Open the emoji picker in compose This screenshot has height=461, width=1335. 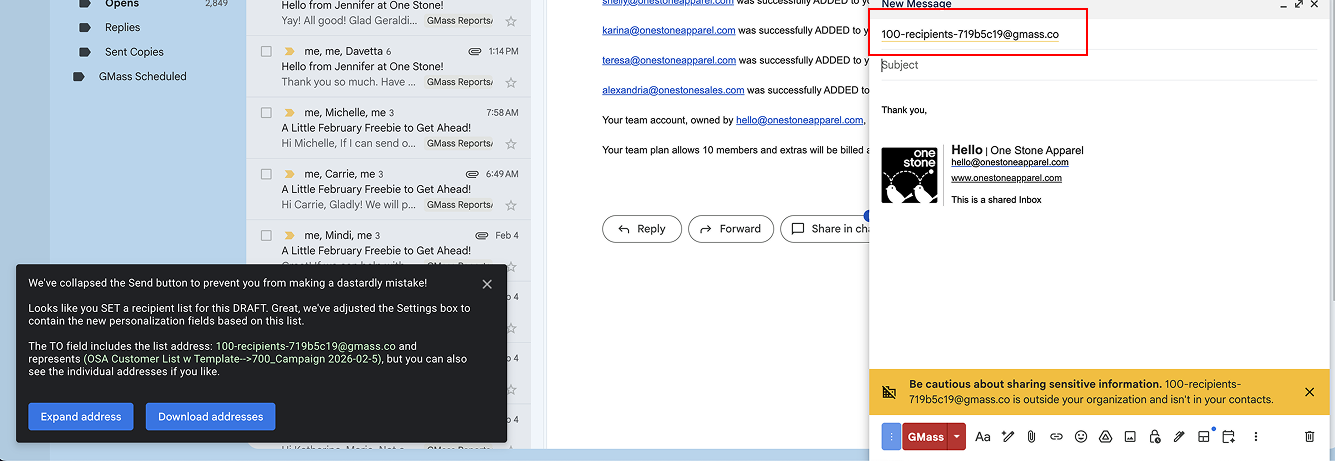click(1081, 437)
